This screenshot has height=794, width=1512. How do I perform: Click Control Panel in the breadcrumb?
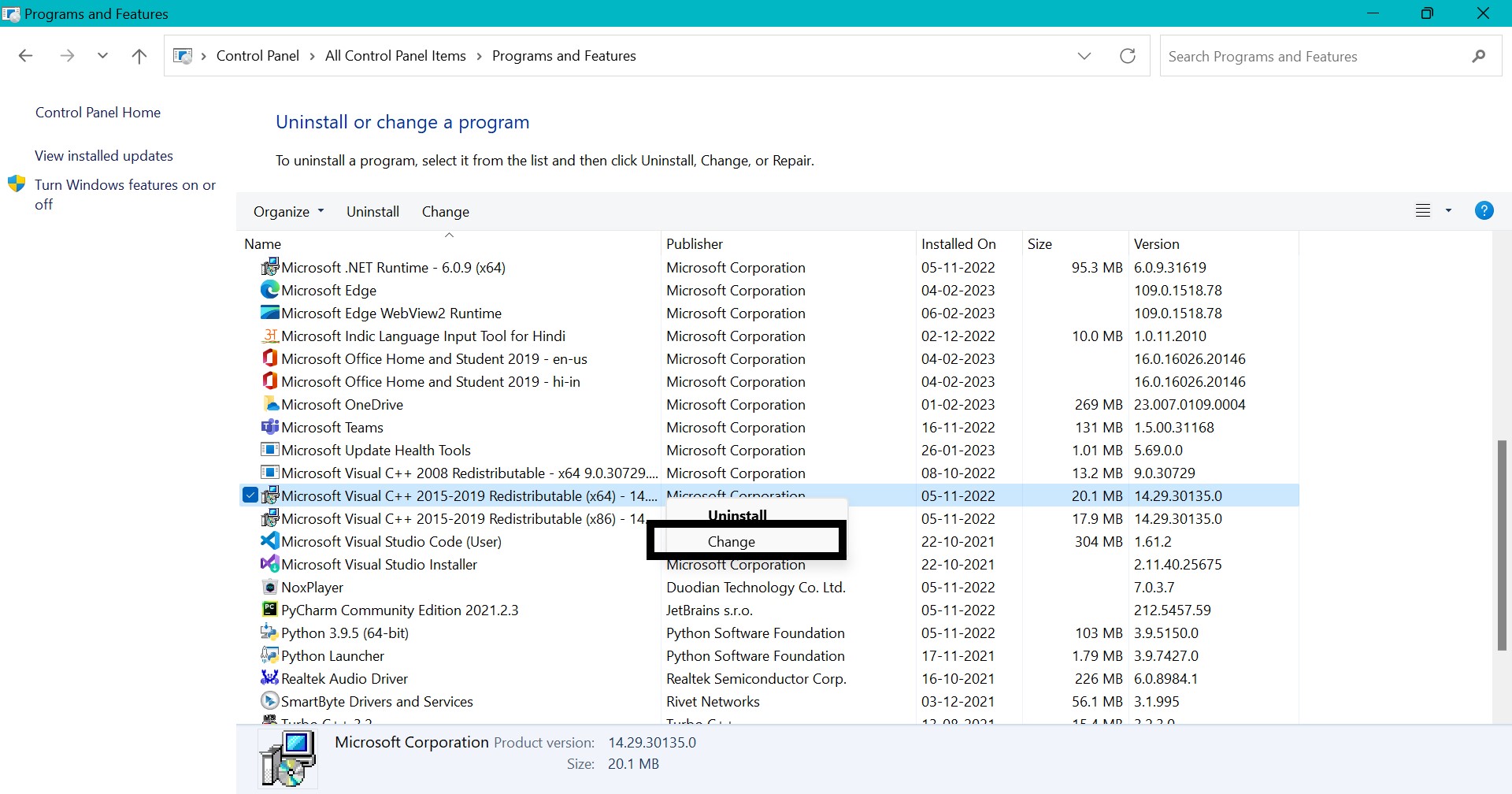[x=258, y=56]
